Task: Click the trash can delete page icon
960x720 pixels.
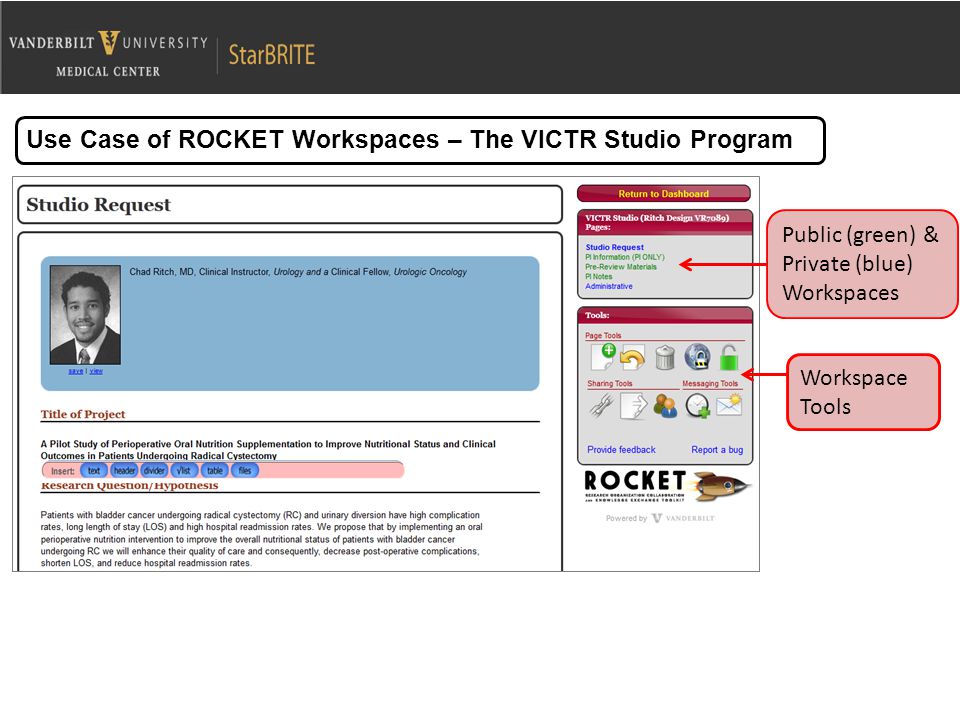Action: pos(665,358)
